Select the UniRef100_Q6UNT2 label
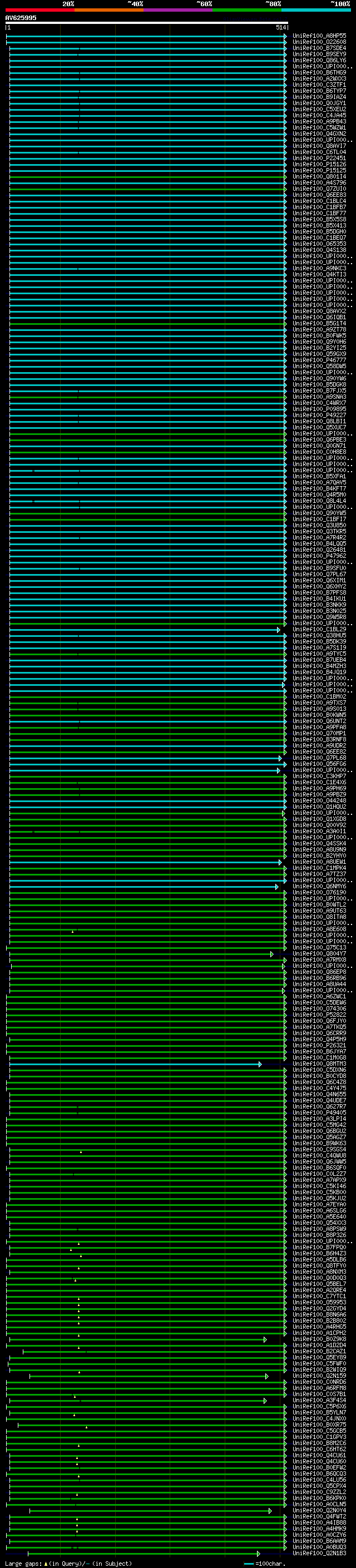Screen dimensions: 356x1568 coord(319,721)
